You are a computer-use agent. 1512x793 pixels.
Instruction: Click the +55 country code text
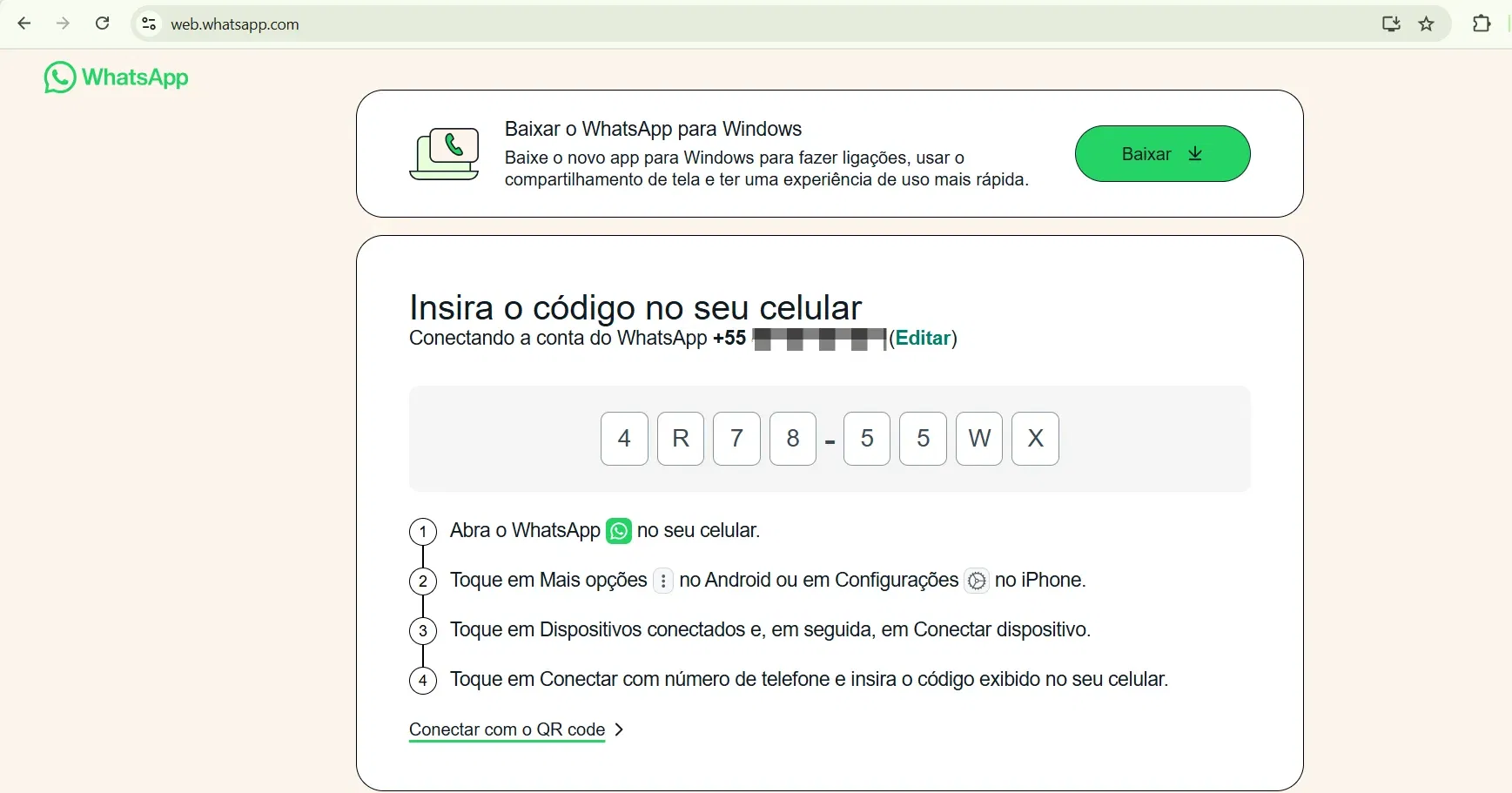(x=729, y=338)
